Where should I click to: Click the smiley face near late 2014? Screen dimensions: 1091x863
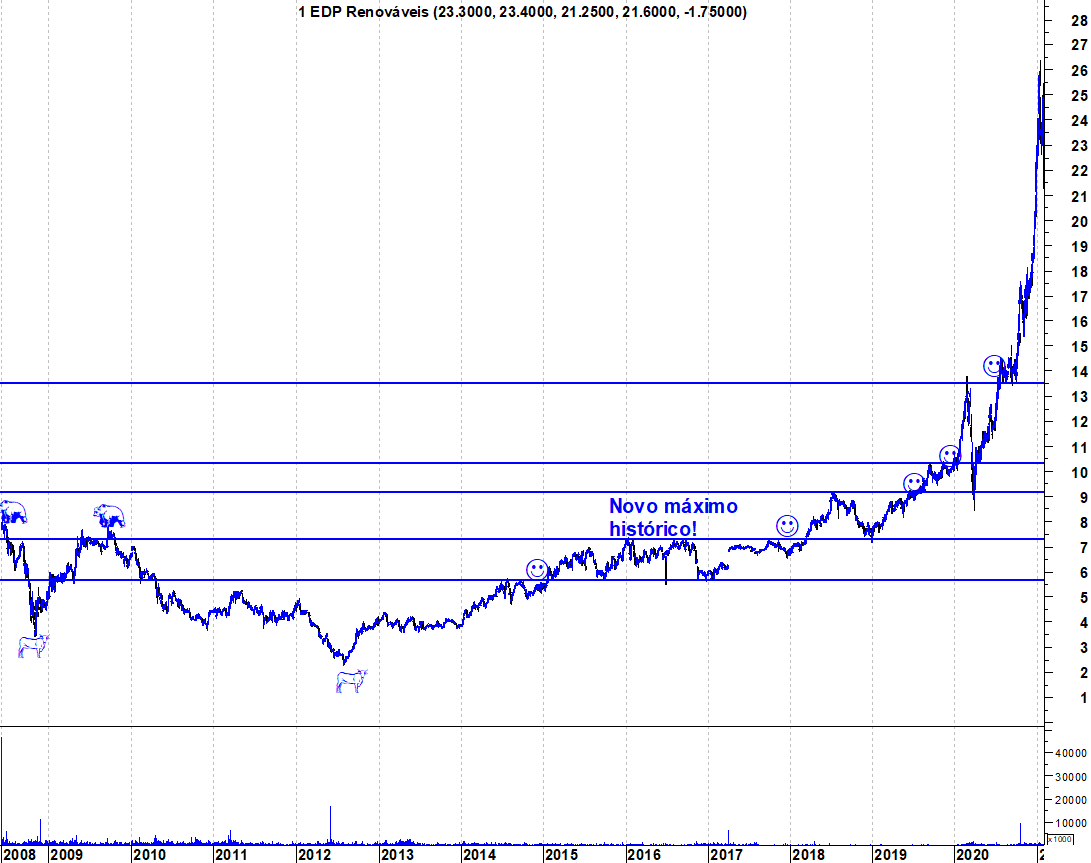537,570
